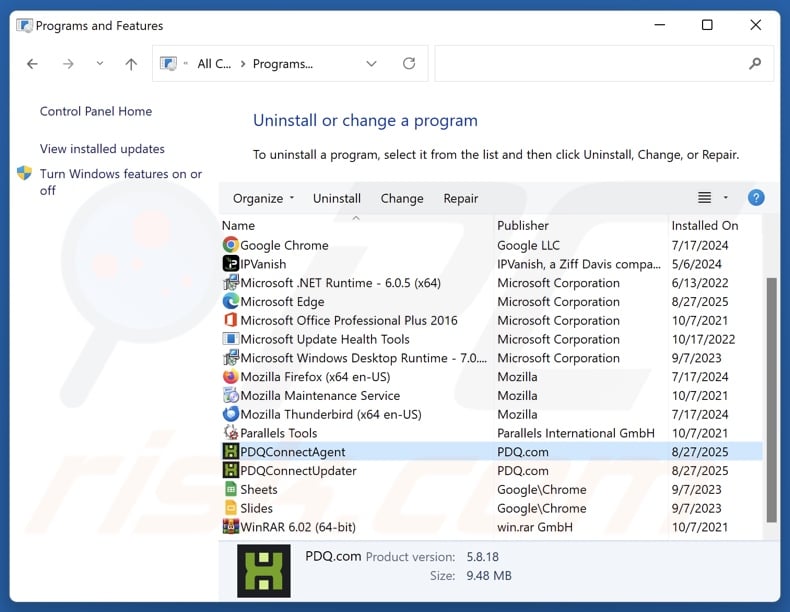
Task: Click the Slides program icon
Action: 230,508
